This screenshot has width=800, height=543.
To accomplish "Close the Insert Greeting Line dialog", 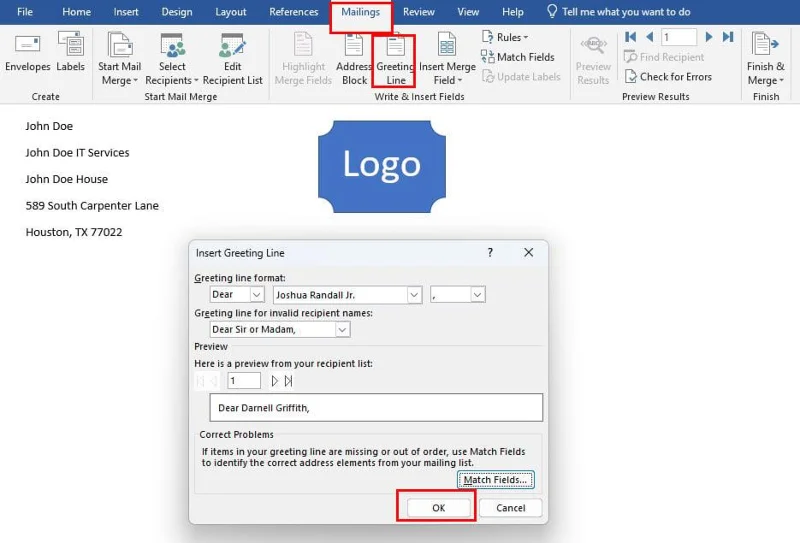I will [x=528, y=252].
